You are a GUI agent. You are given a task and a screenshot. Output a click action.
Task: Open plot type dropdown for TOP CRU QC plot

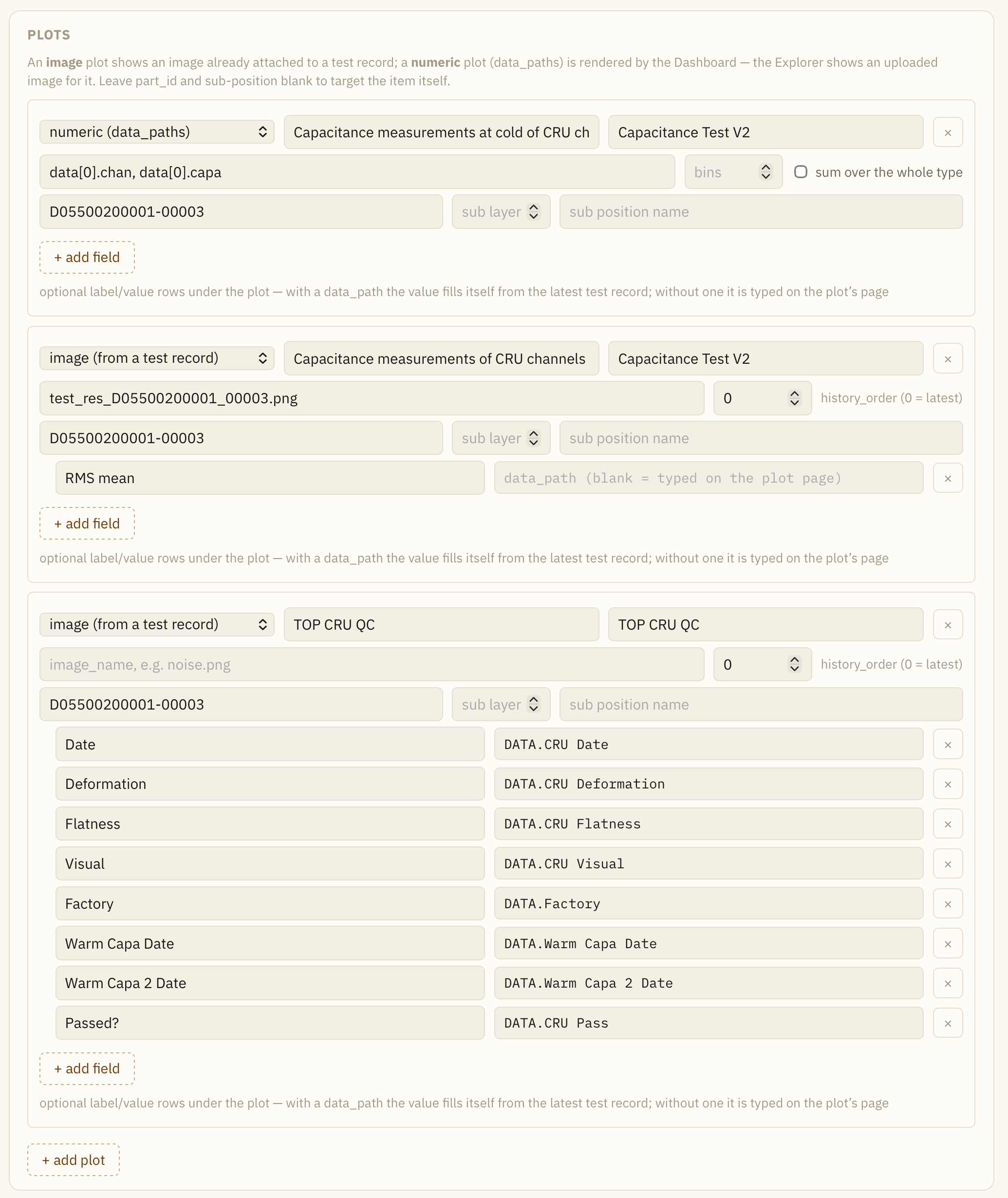[157, 624]
